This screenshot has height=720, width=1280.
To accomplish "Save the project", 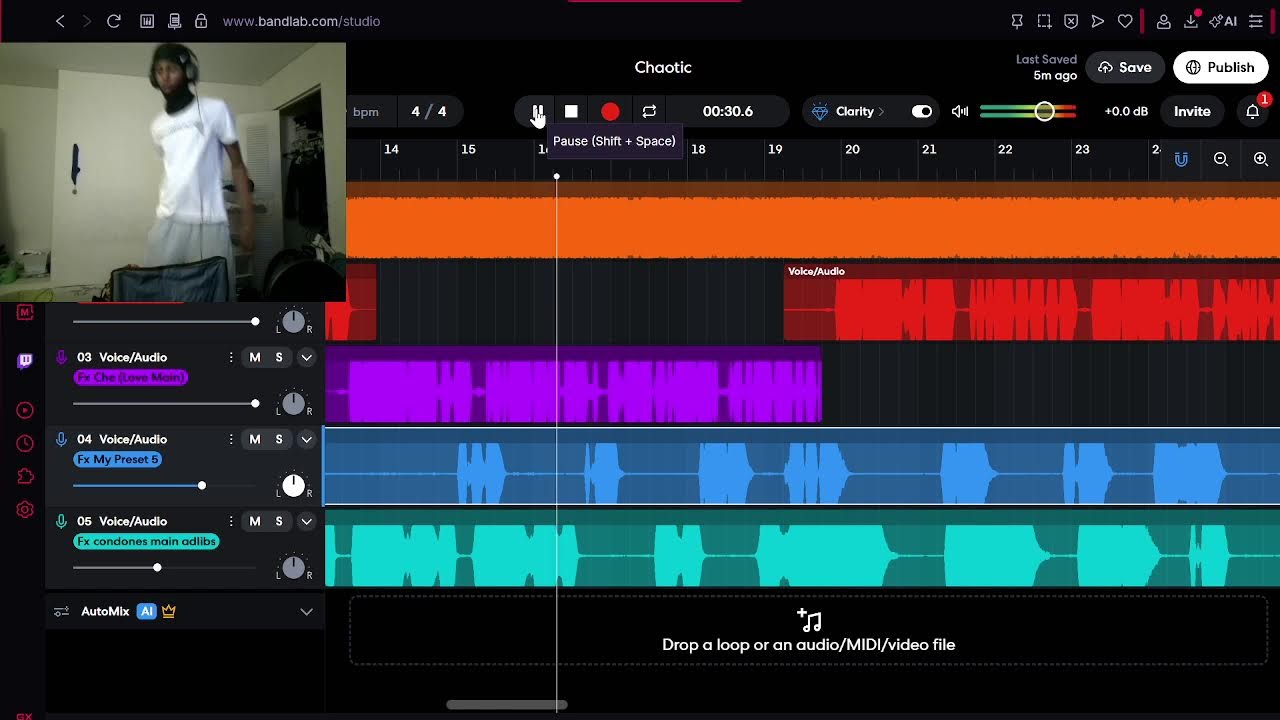I will coord(1125,67).
